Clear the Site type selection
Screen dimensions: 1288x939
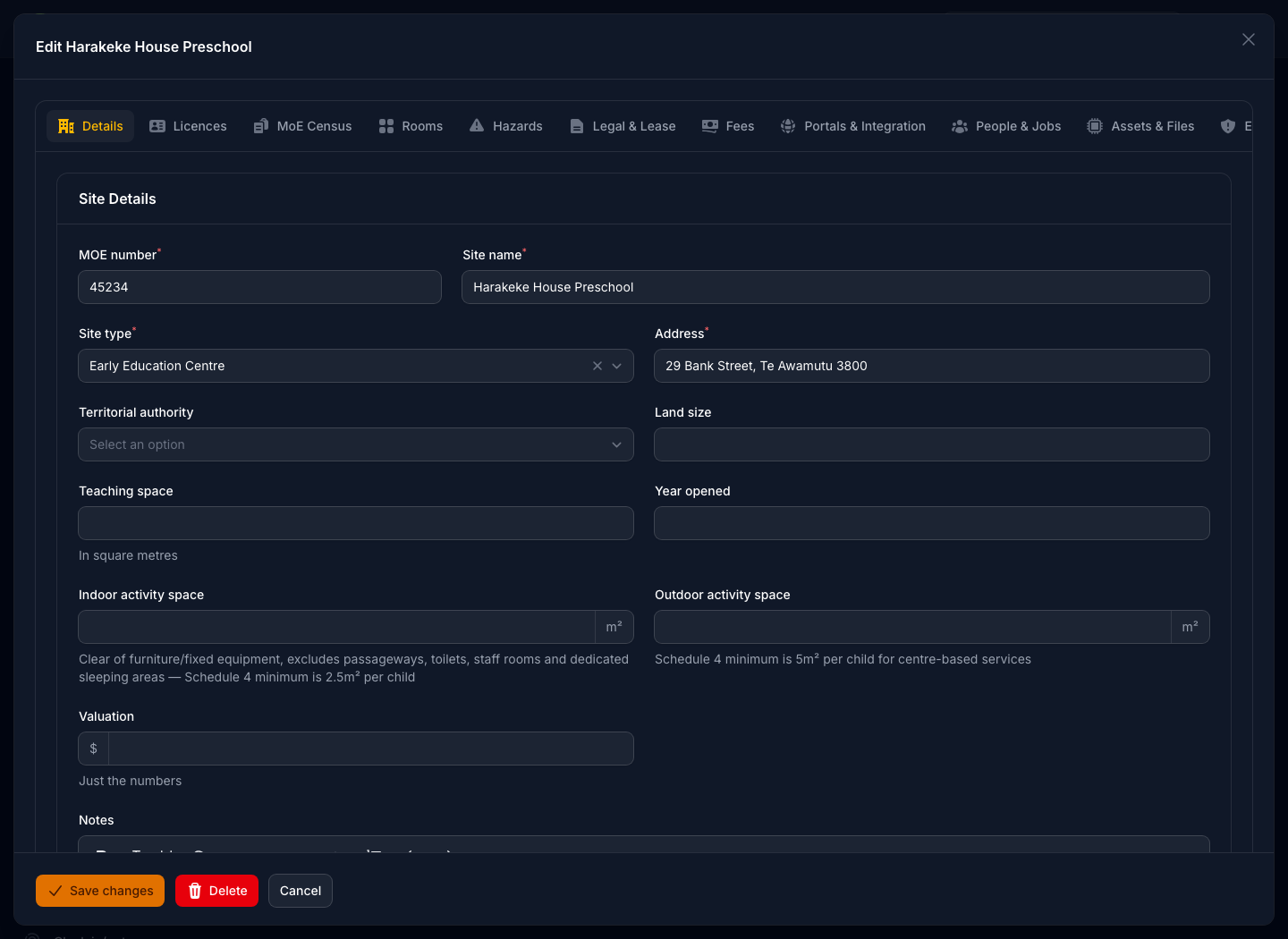tap(597, 366)
